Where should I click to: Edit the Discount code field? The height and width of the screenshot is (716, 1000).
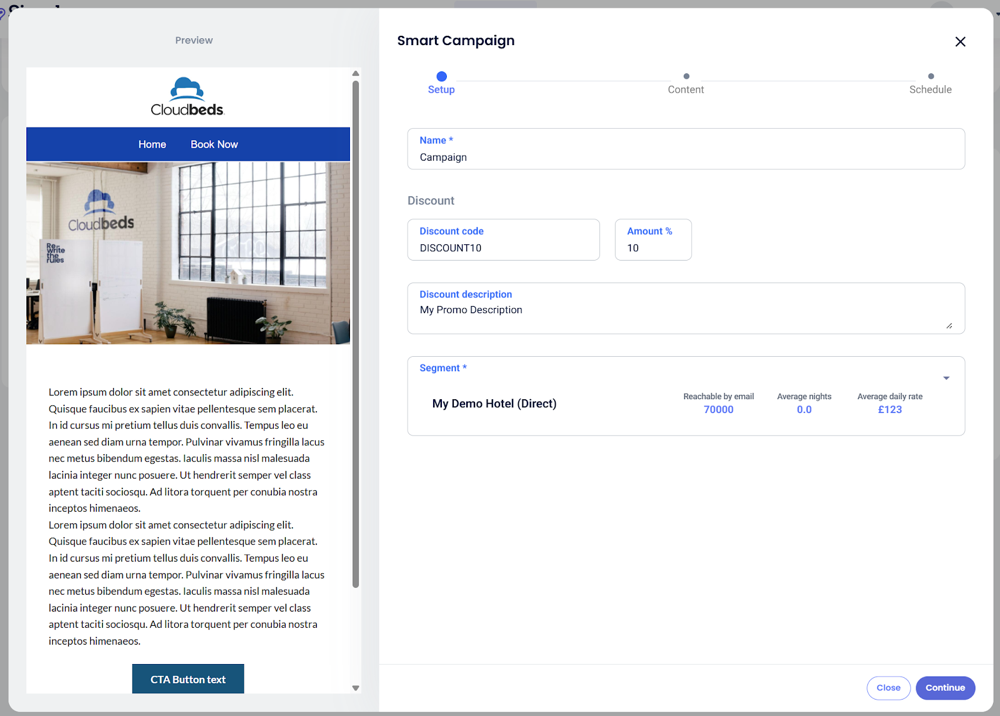tap(503, 248)
